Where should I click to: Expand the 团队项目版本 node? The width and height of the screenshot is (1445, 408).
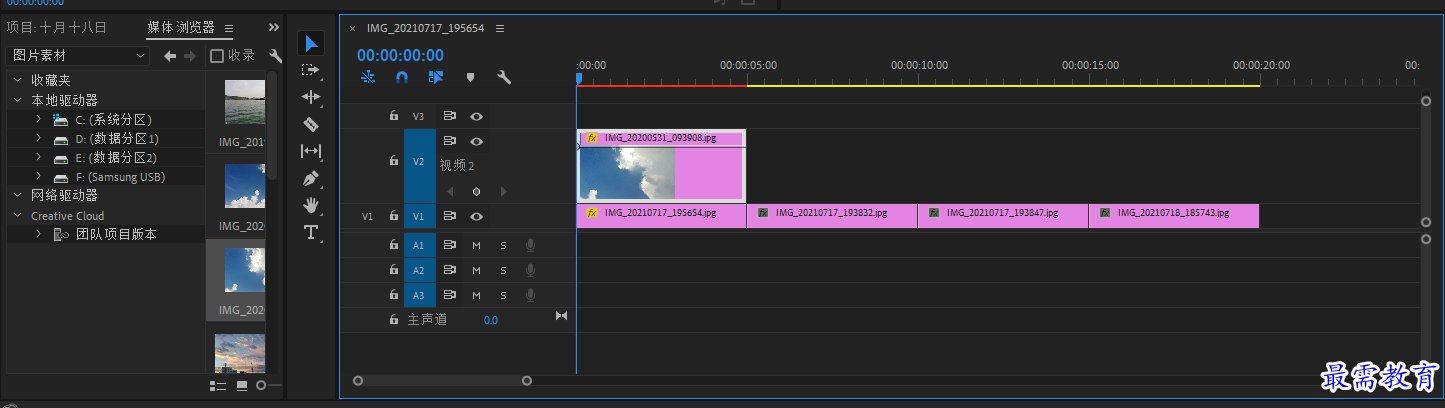point(38,234)
